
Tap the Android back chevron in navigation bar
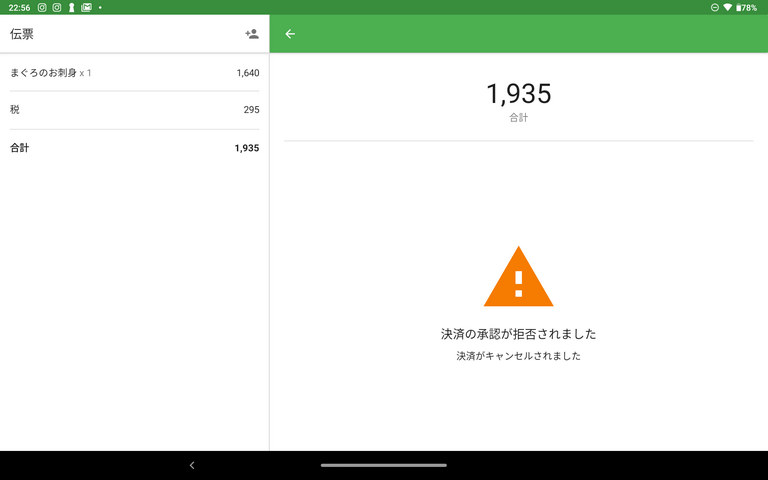coord(192,465)
